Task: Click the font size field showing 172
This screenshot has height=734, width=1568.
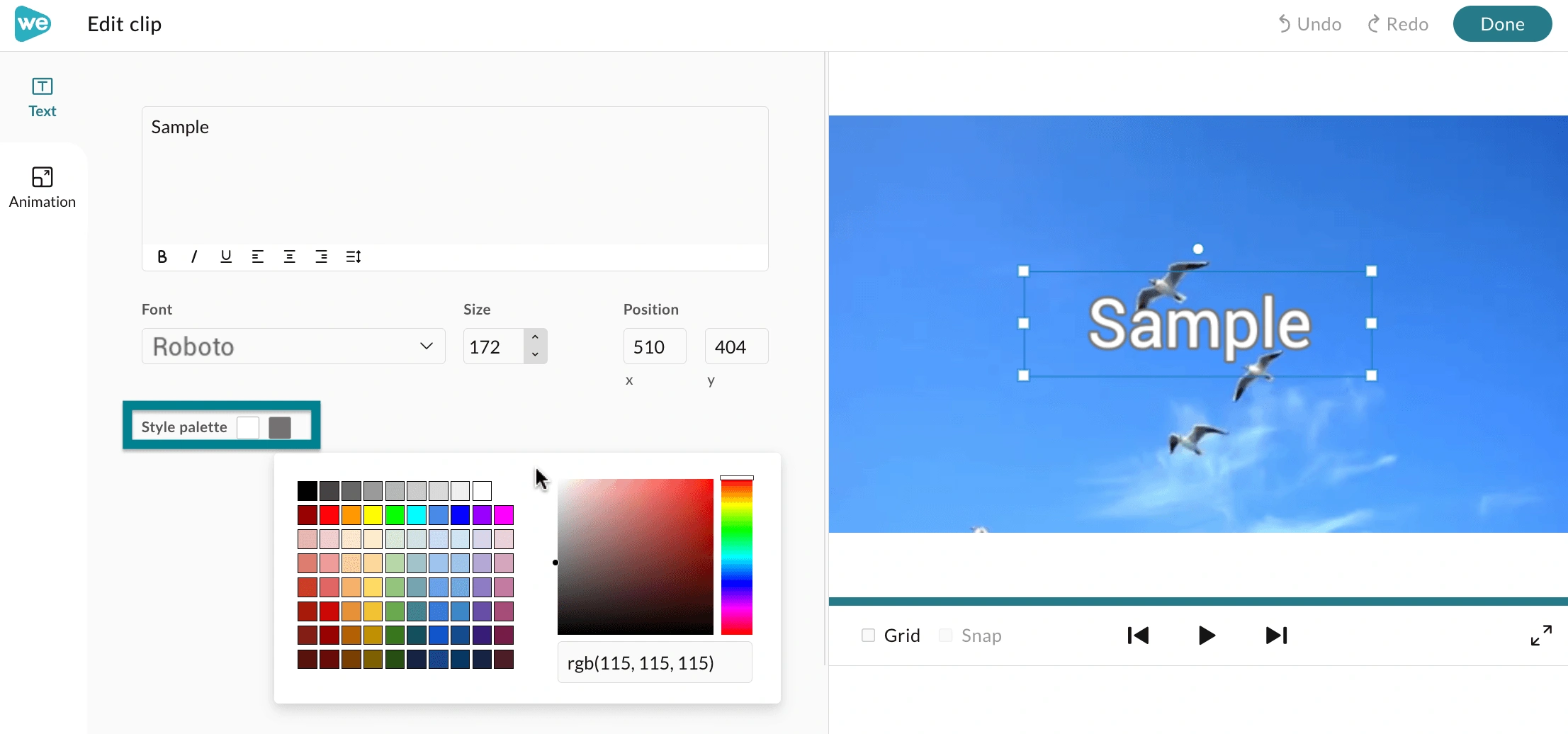Action: pyautogui.click(x=494, y=346)
